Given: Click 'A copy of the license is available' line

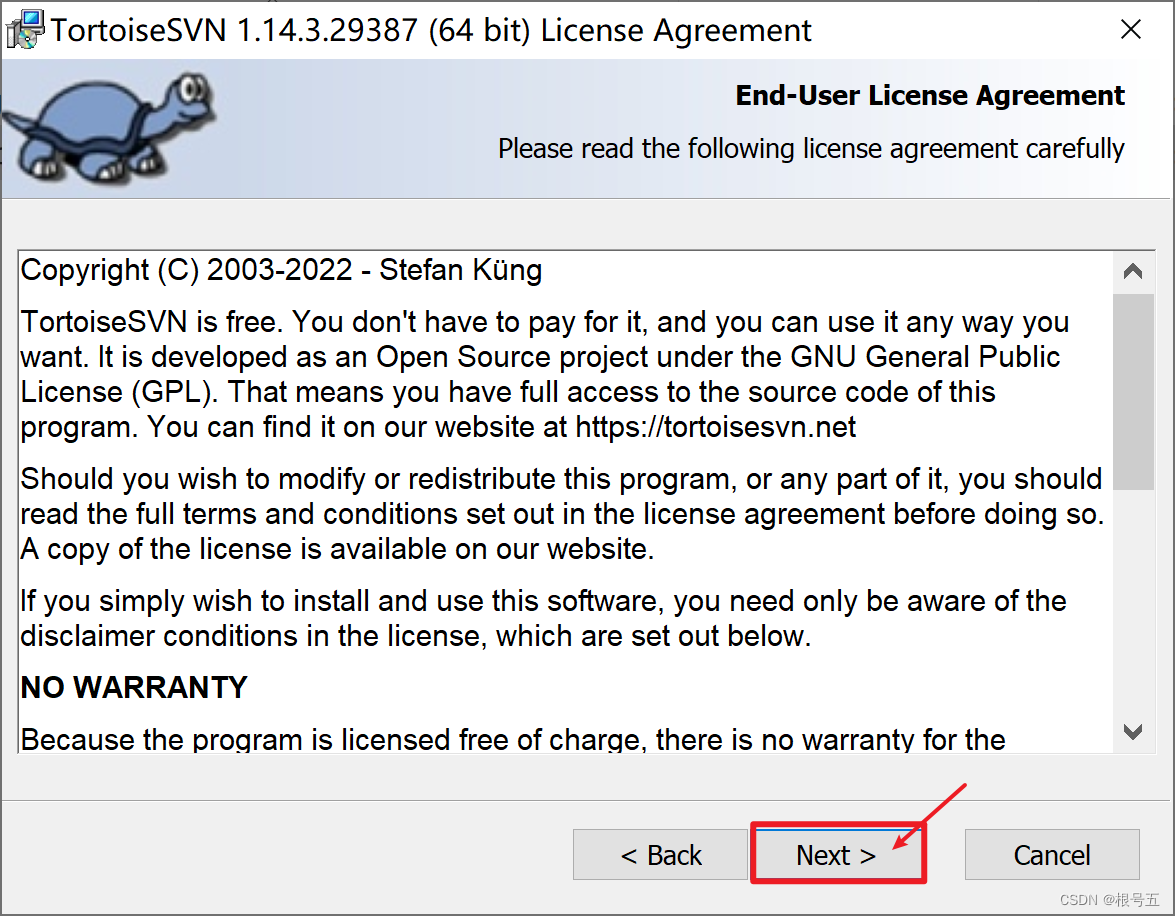Looking at the screenshot, I should [x=337, y=549].
